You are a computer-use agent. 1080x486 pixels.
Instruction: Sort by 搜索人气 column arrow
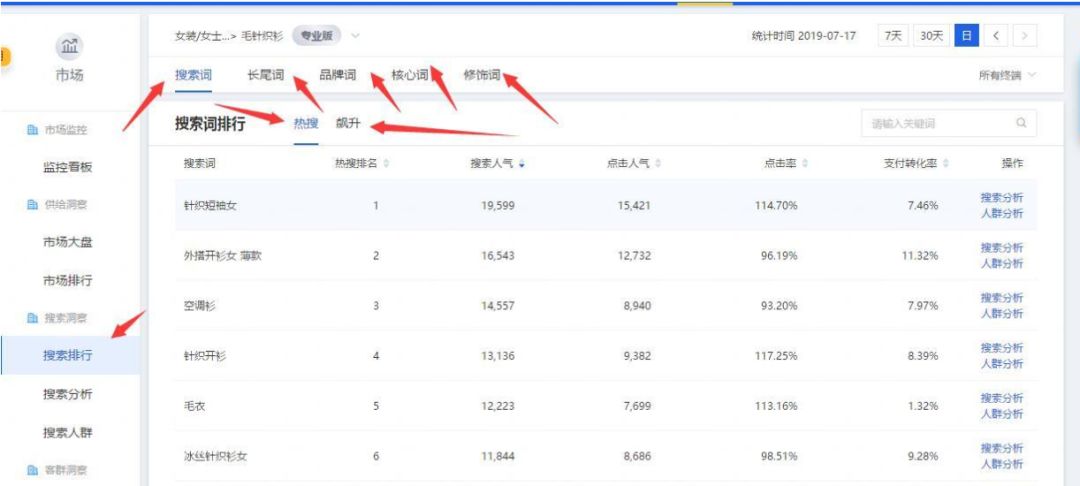[521, 164]
